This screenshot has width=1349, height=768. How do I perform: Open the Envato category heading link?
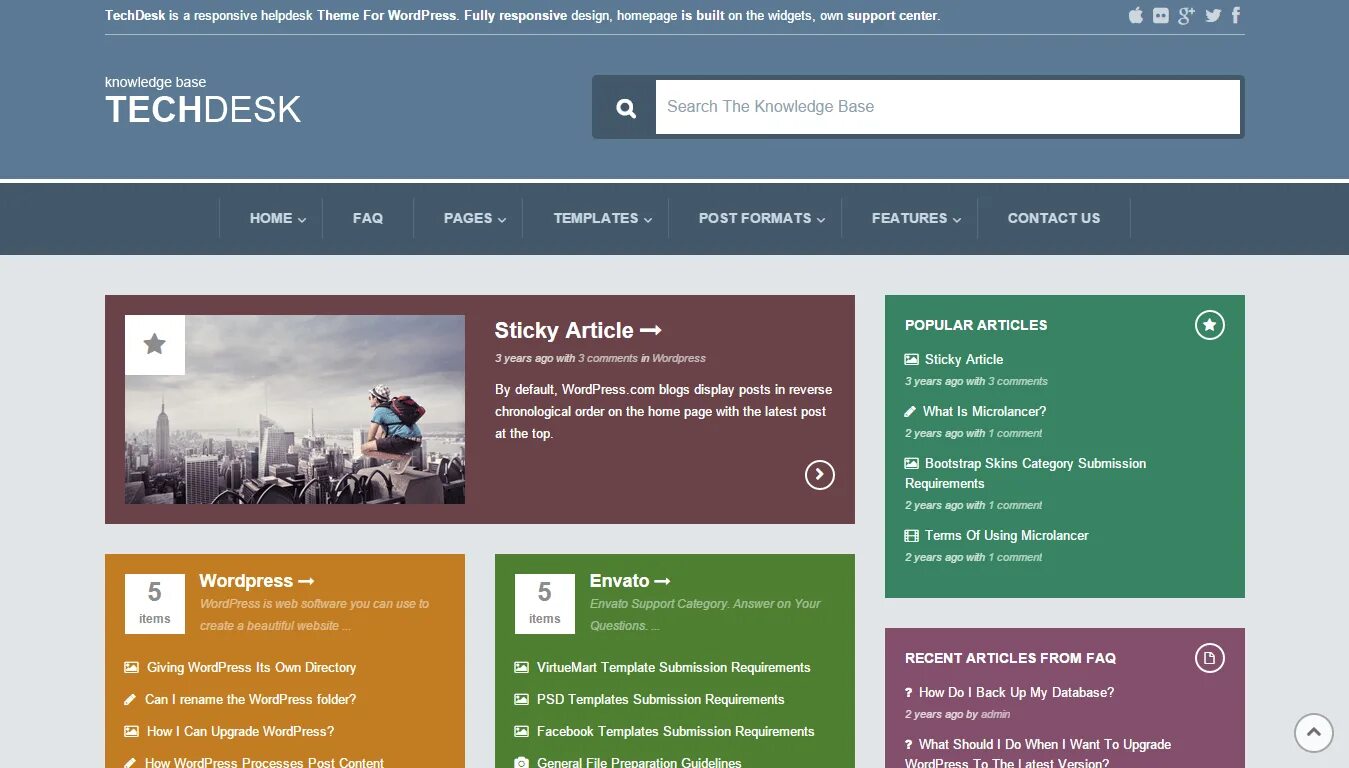click(x=619, y=581)
